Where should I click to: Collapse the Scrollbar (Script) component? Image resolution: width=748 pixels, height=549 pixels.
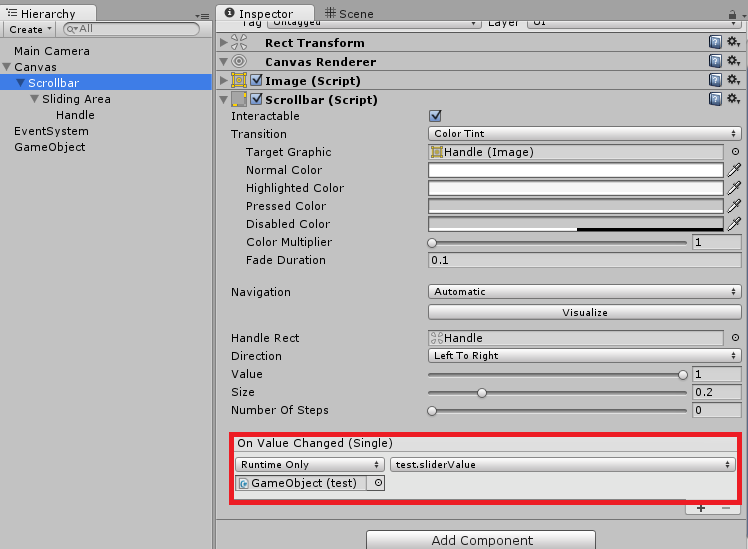223,100
